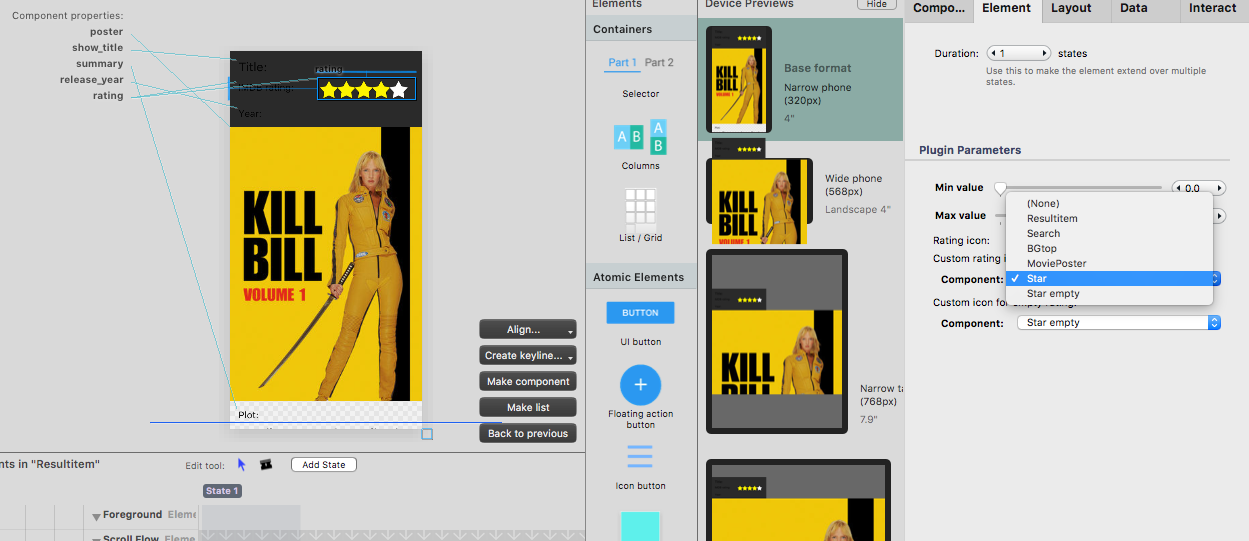The image size is (1249, 541).
Task: Click the show_title component property
Action: pyautogui.click(x=98, y=48)
